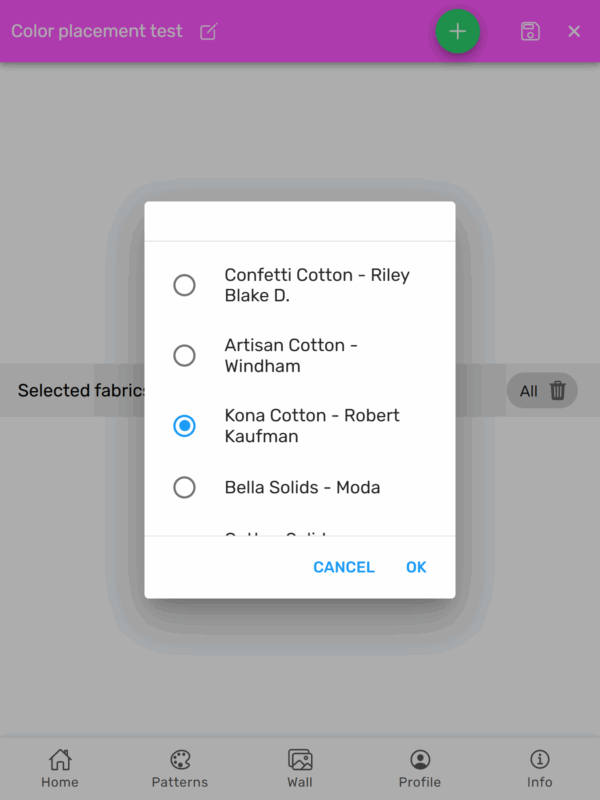This screenshot has height=800, width=600.
Task: Click the trash delete icon
Action: [558, 391]
